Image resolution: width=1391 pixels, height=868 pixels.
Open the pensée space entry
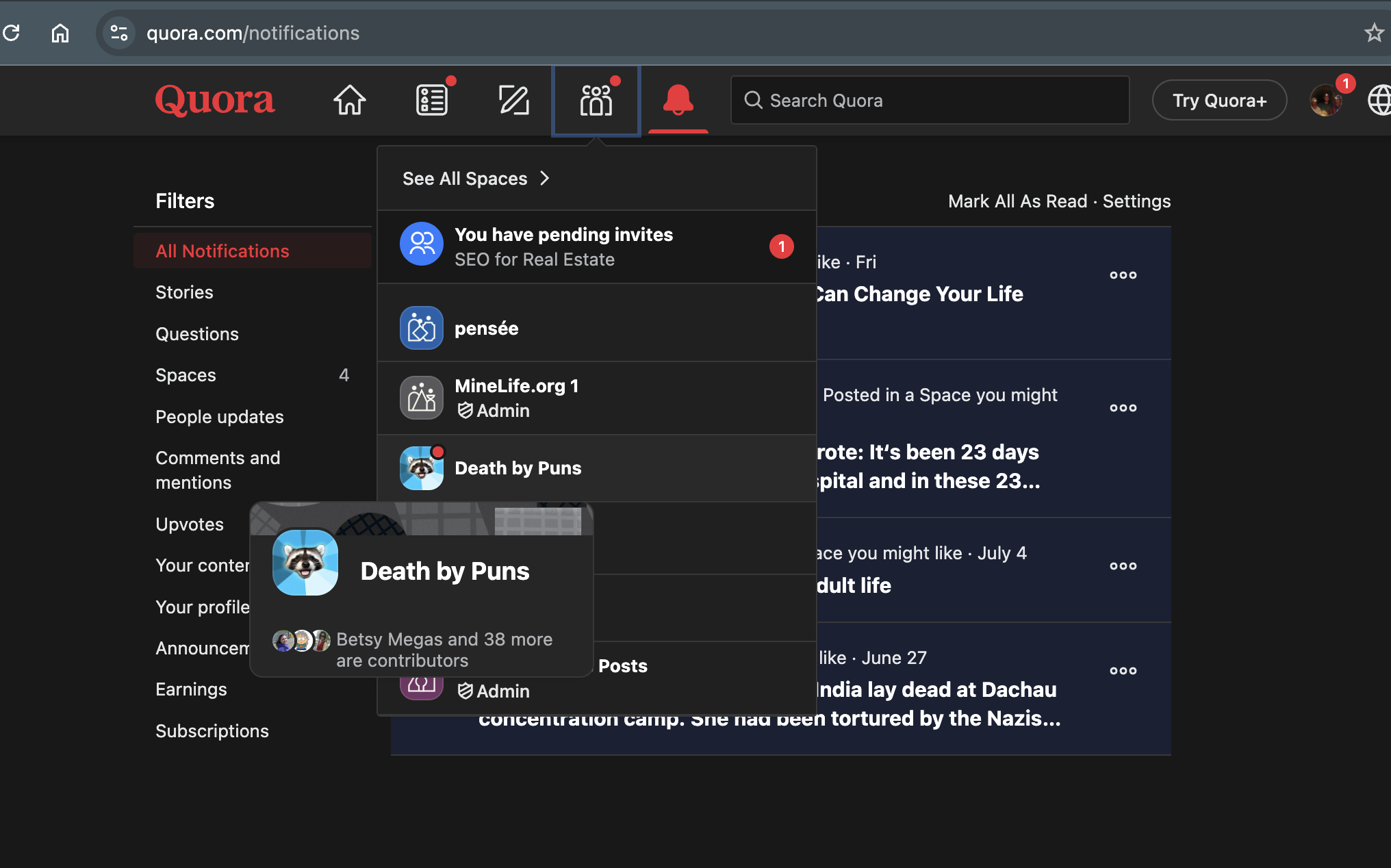(x=597, y=328)
